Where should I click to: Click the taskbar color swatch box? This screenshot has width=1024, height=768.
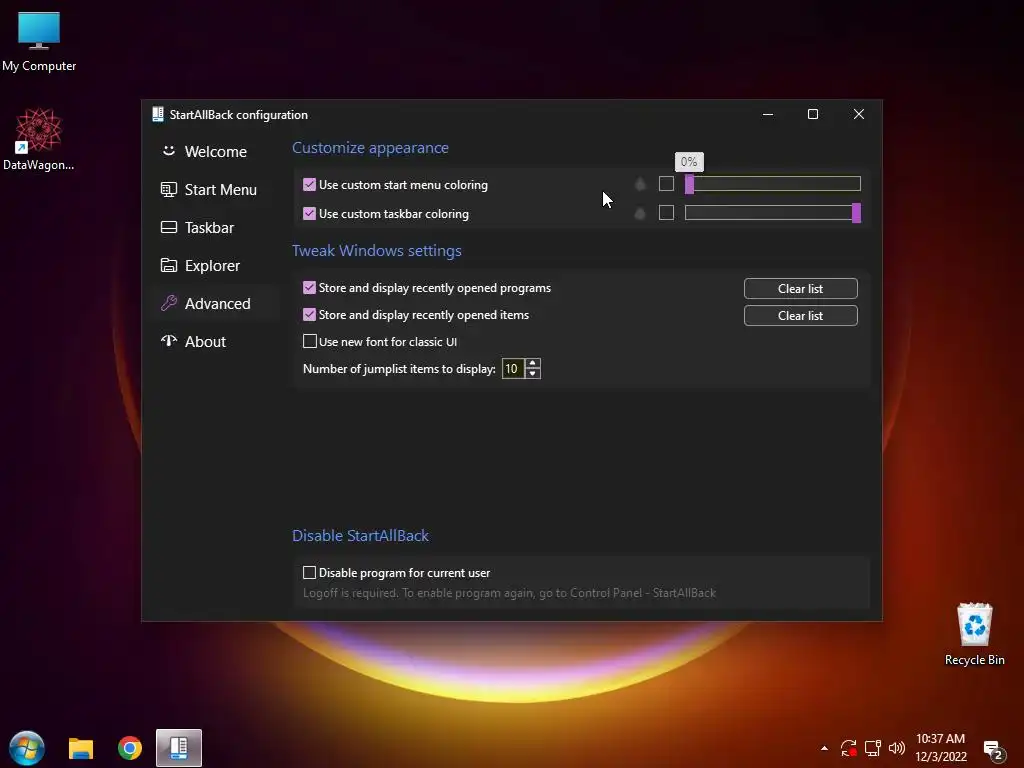click(666, 212)
